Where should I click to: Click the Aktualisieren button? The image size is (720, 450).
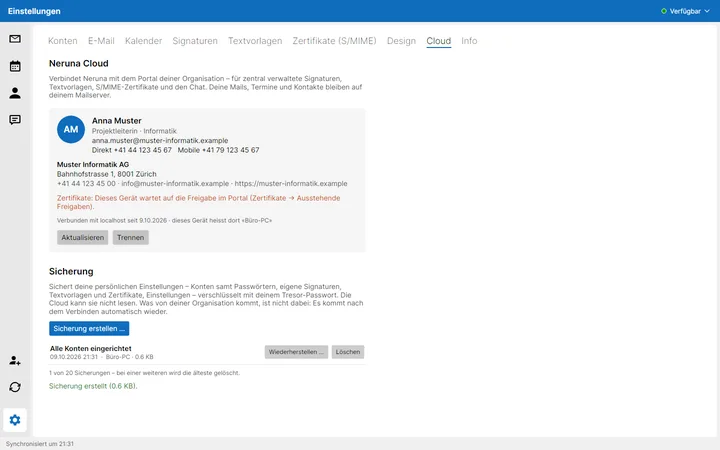pyautogui.click(x=83, y=237)
